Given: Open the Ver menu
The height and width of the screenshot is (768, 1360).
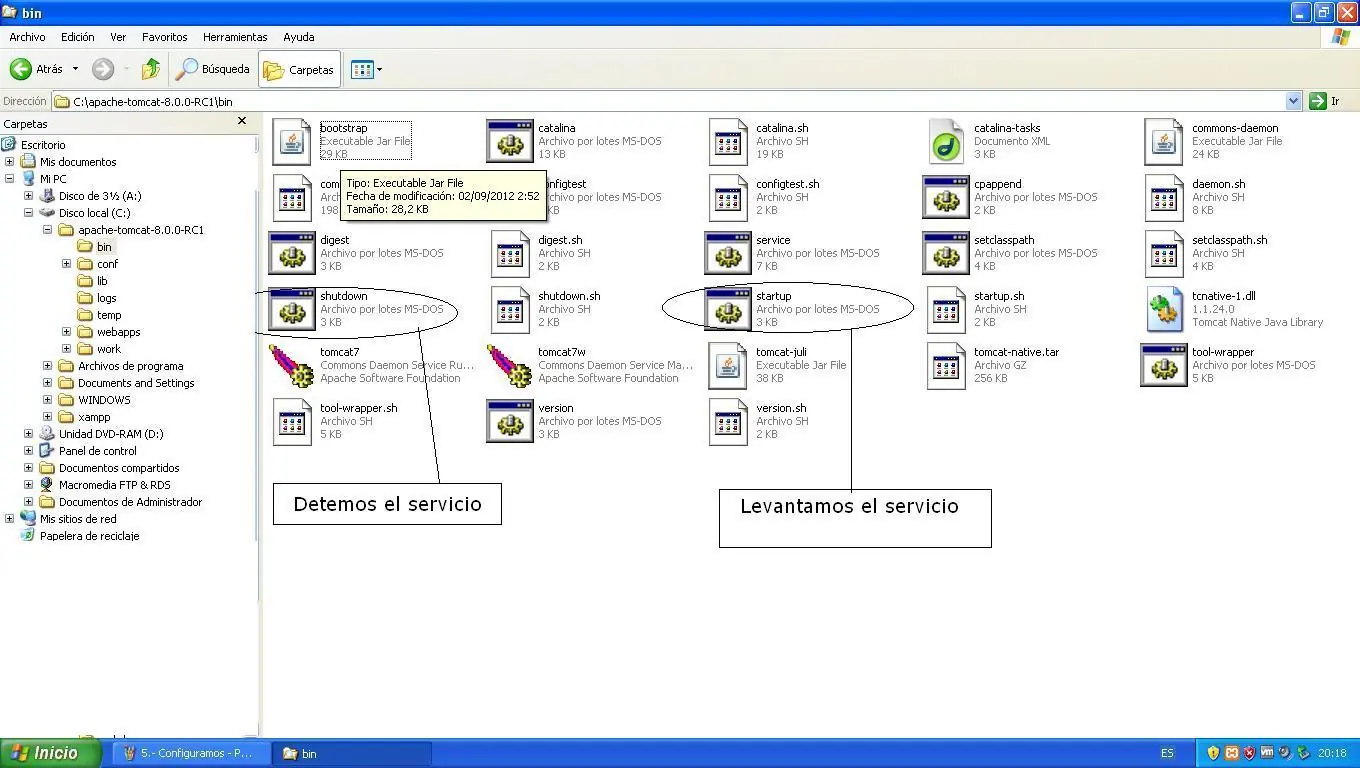Looking at the screenshot, I should [x=118, y=37].
